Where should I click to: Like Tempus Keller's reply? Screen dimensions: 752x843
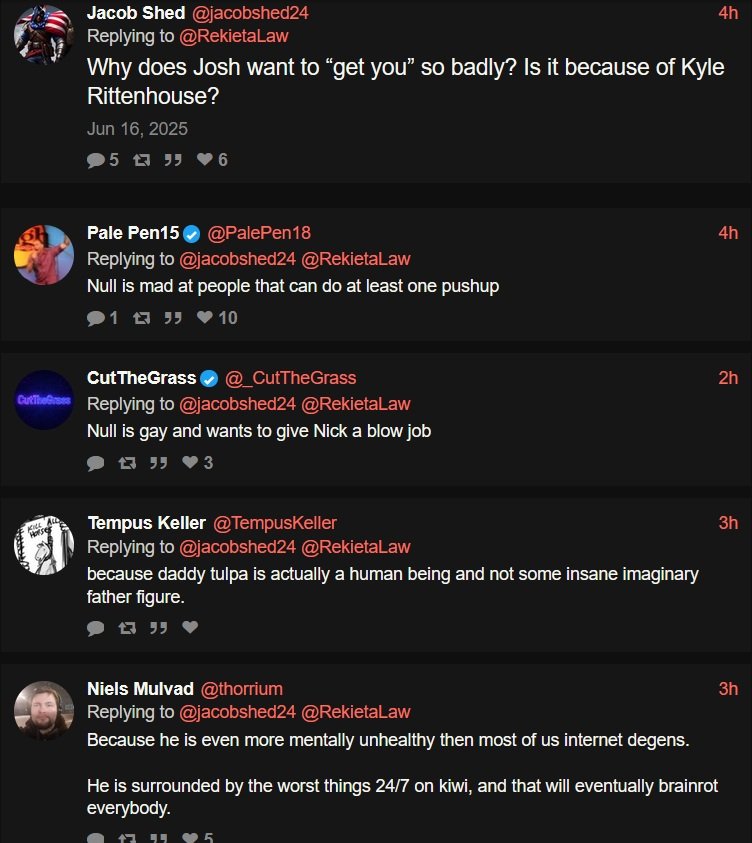pyautogui.click(x=190, y=628)
